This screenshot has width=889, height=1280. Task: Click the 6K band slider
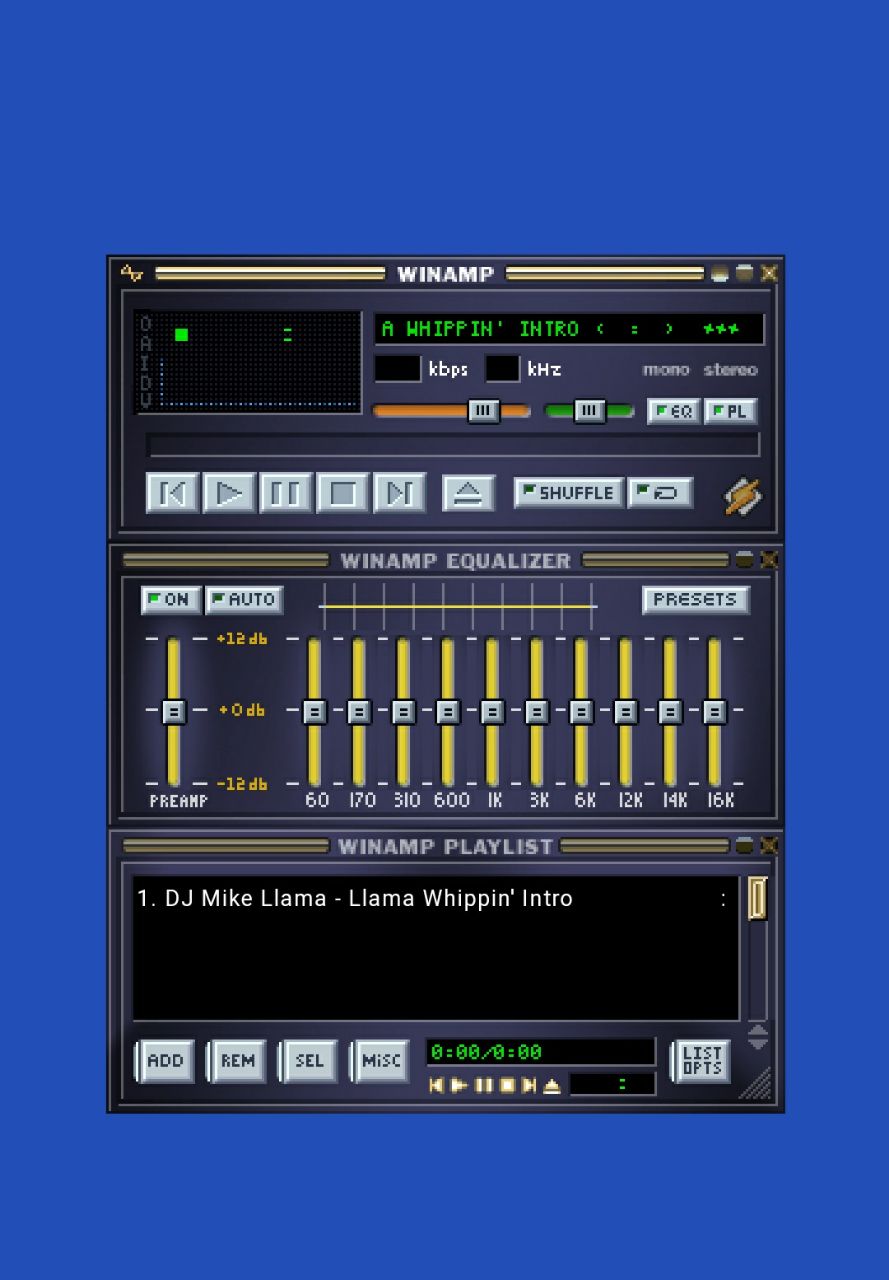point(581,711)
